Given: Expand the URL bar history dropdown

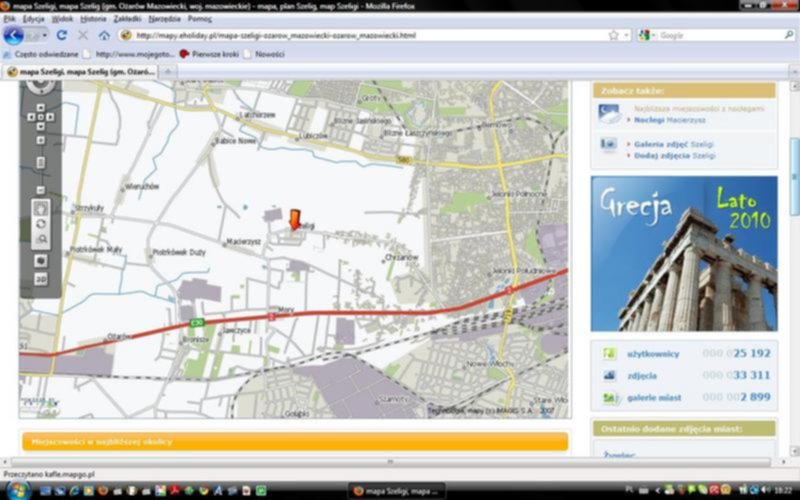Looking at the screenshot, I should click(x=629, y=35).
